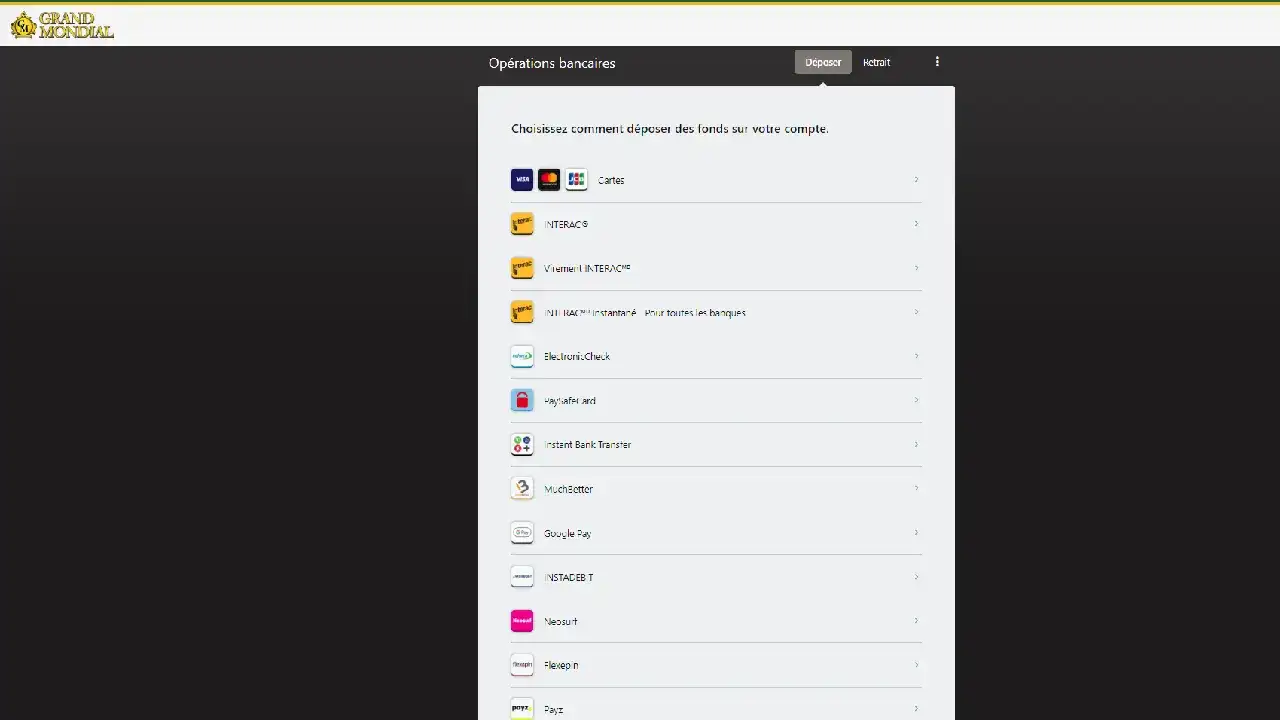Screen dimensions: 1280x720
Task: Click the MuchBetter payment icon
Action: 522,489
